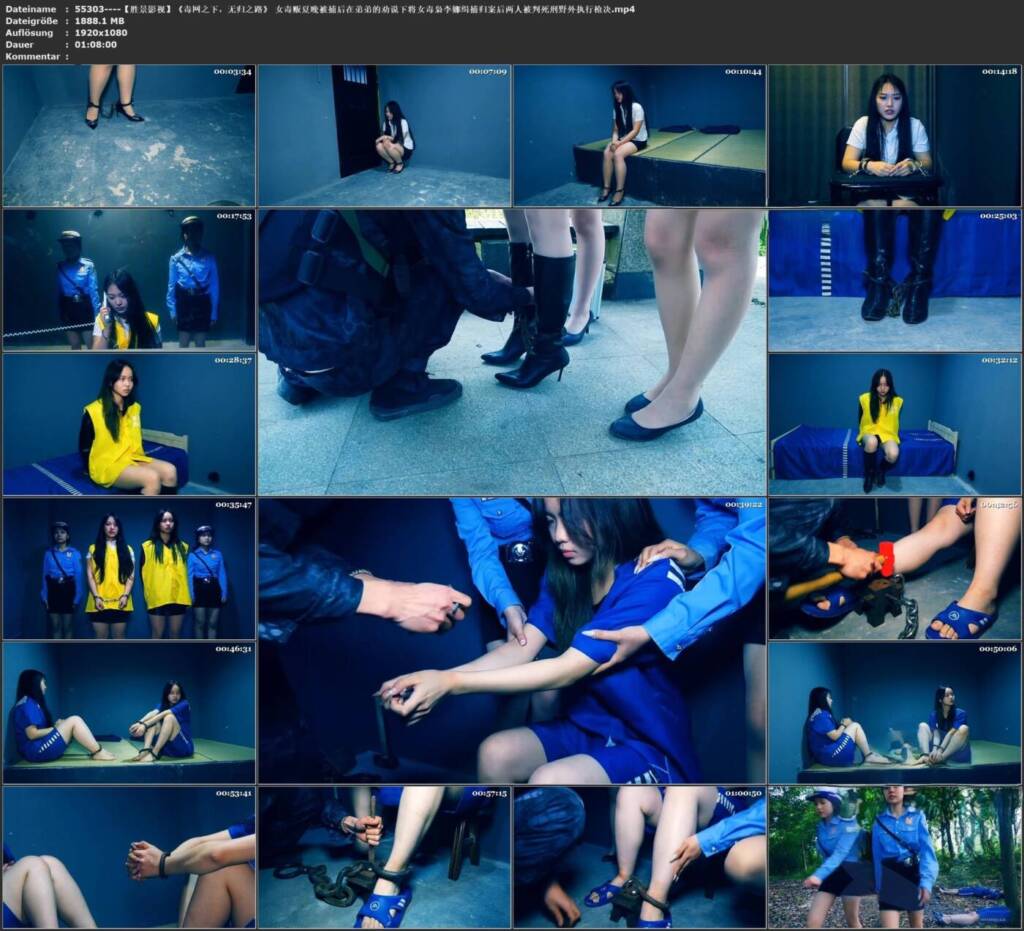Open the large outdoor pavement frame with black boots
Screen dimensions: 1024x931
[512, 352]
